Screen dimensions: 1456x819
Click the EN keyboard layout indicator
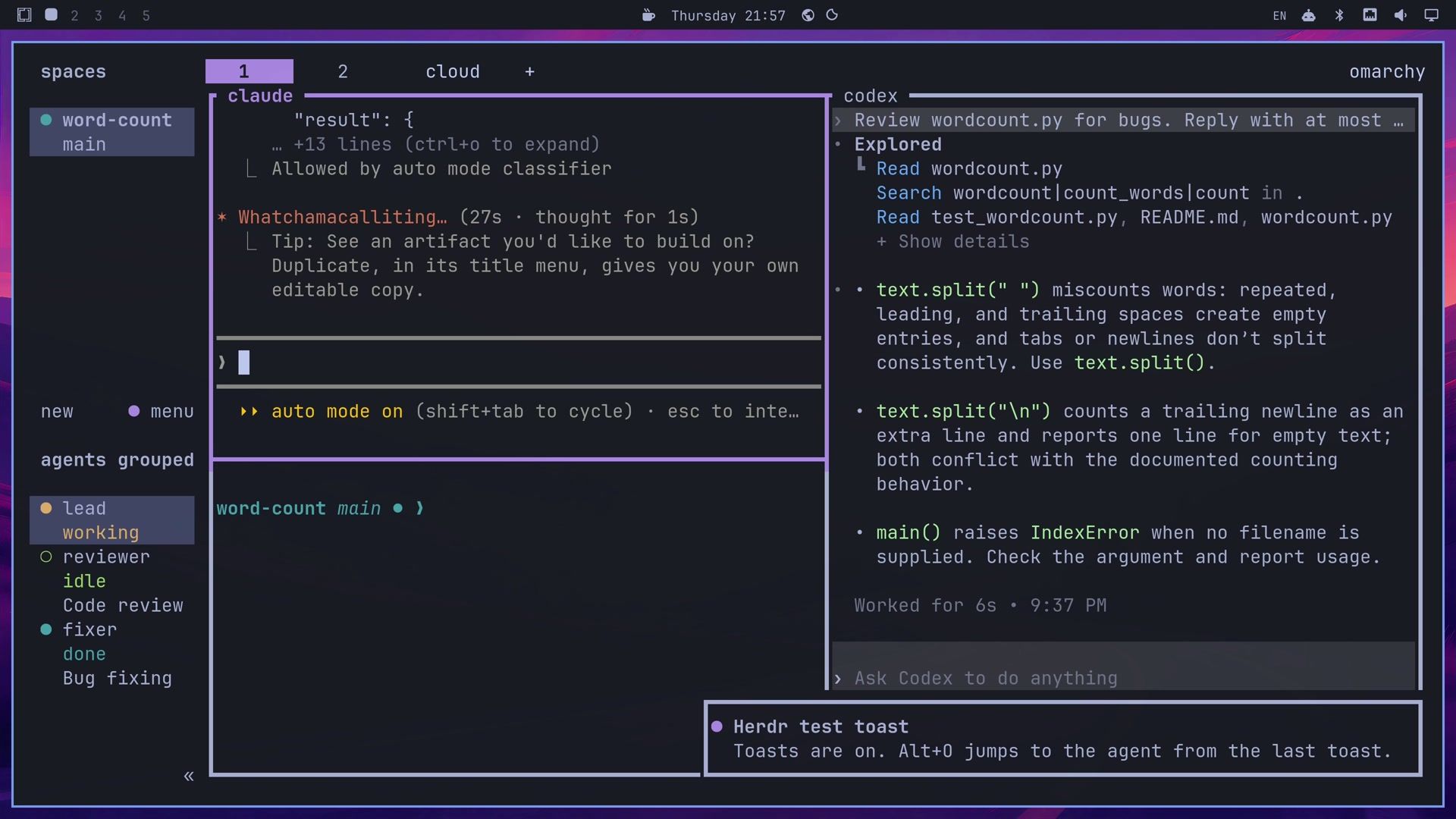(1279, 15)
